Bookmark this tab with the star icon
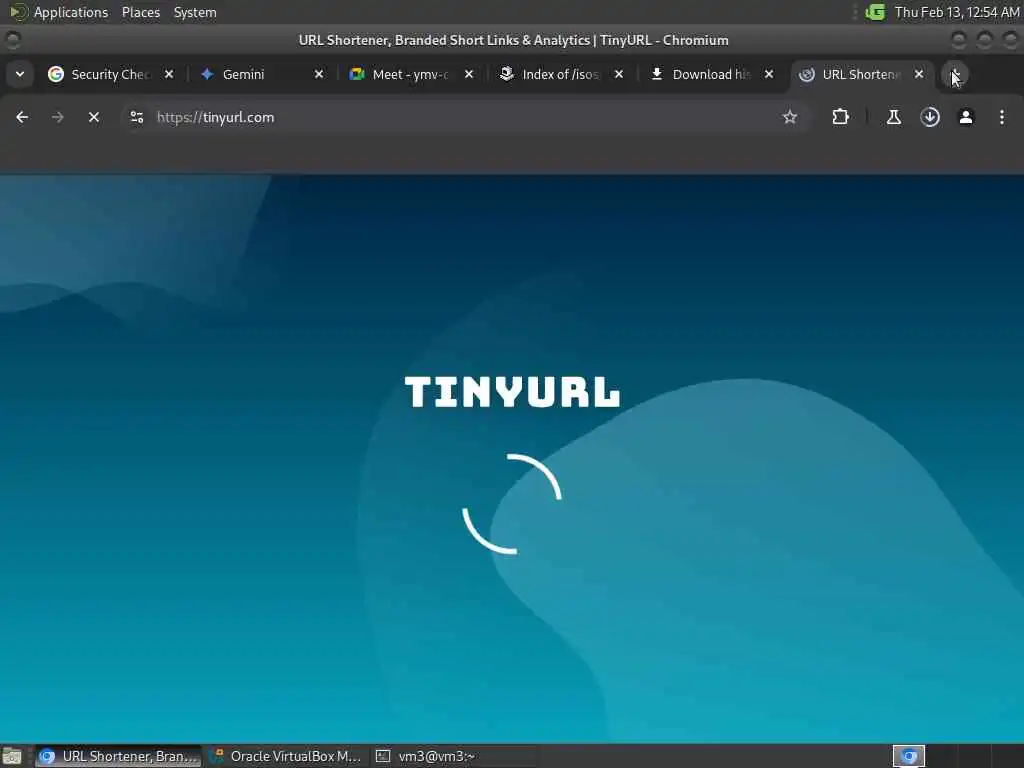Viewport: 1024px width, 768px height. tap(790, 117)
